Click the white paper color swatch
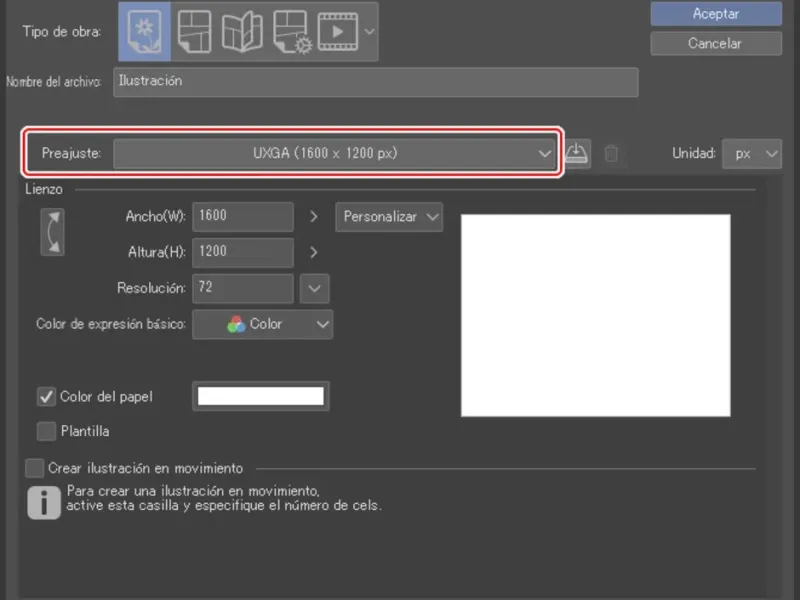Viewport: 800px width, 600px height. click(261, 396)
